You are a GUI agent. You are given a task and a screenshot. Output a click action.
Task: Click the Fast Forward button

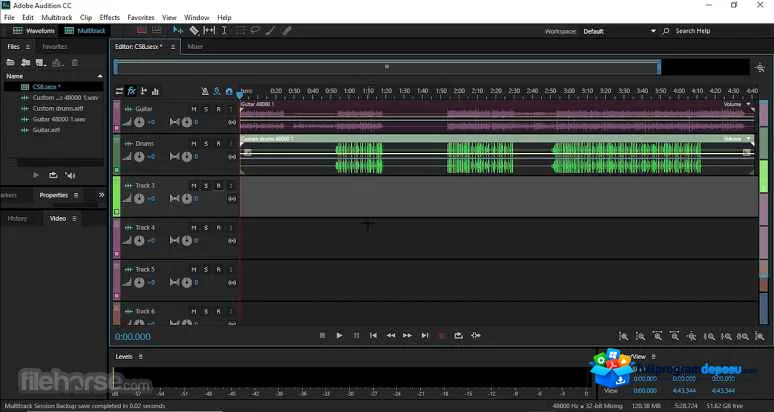(x=407, y=336)
